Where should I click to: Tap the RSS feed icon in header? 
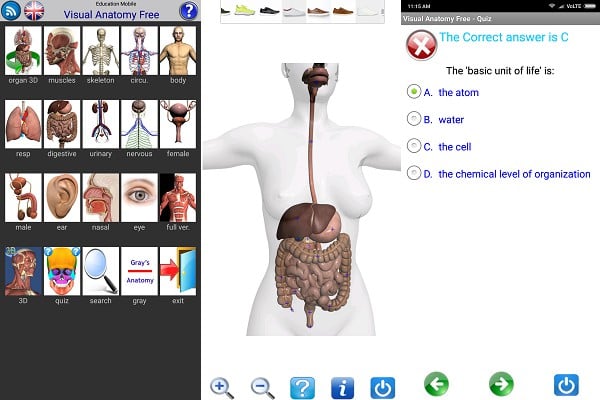pos(11,10)
